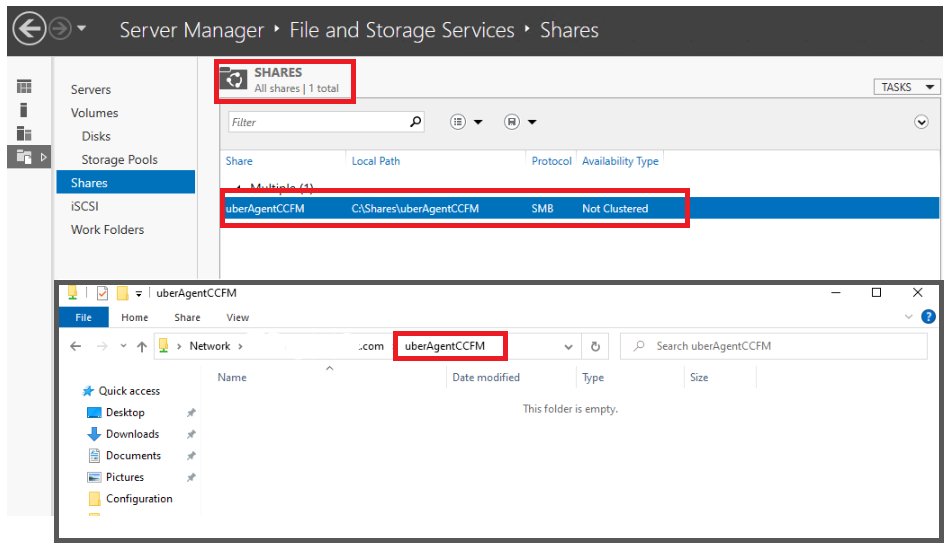The image size is (951, 549).
Task: Click Network in the address bar
Action: click(x=210, y=346)
